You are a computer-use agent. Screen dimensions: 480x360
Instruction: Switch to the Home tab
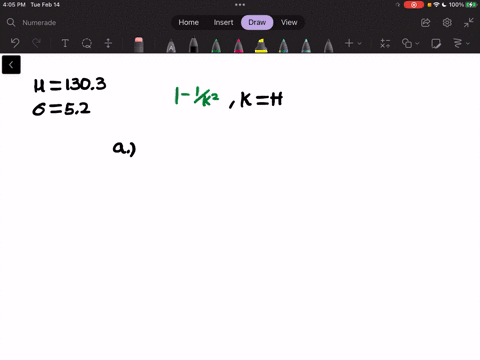point(188,22)
